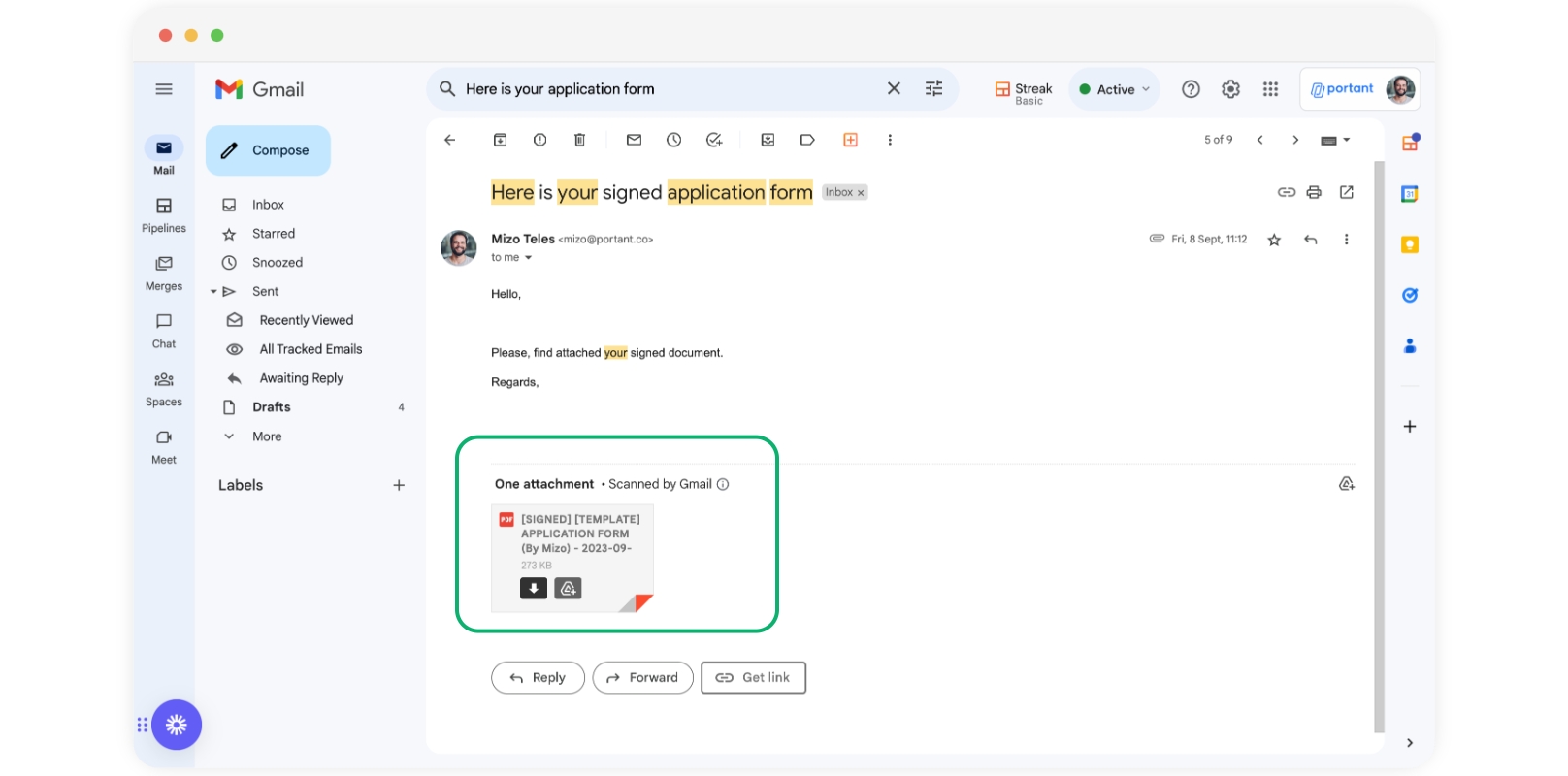Print the email using printer icon
This screenshot has height=776, width=1568.
[x=1314, y=192]
